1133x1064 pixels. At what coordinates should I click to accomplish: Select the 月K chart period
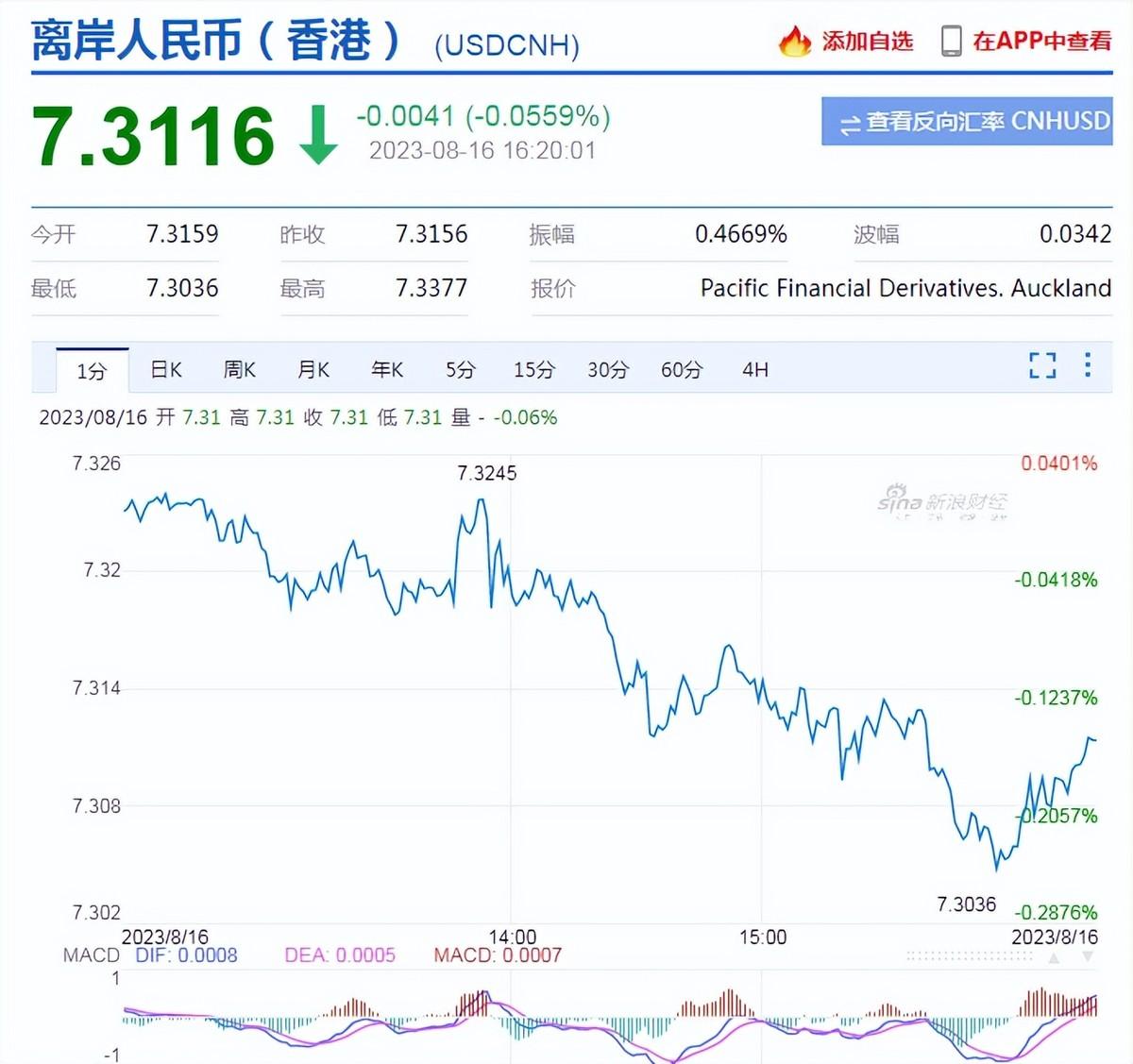pos(313,370)
